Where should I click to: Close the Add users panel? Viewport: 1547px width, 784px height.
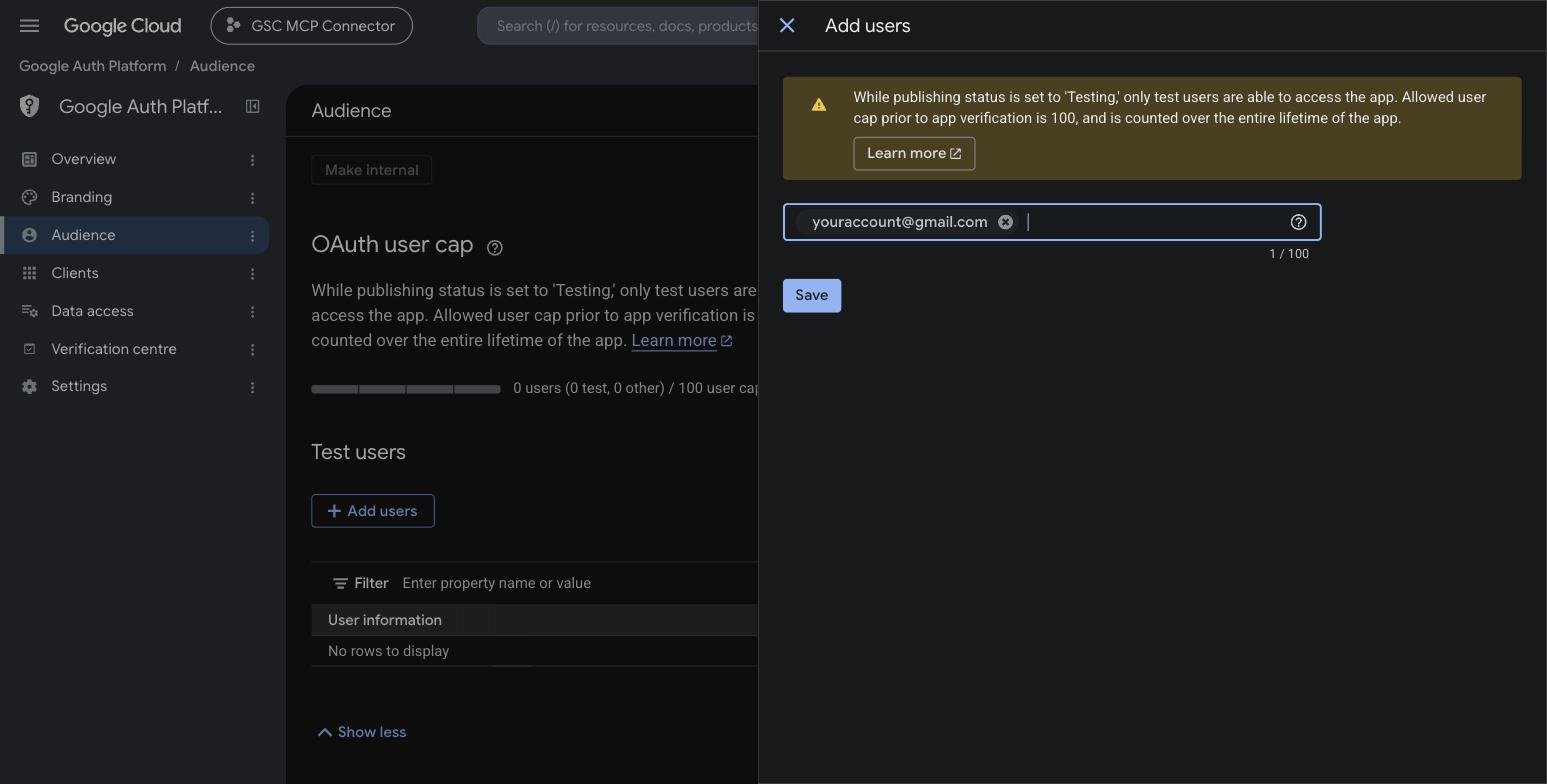coord(787,26)
